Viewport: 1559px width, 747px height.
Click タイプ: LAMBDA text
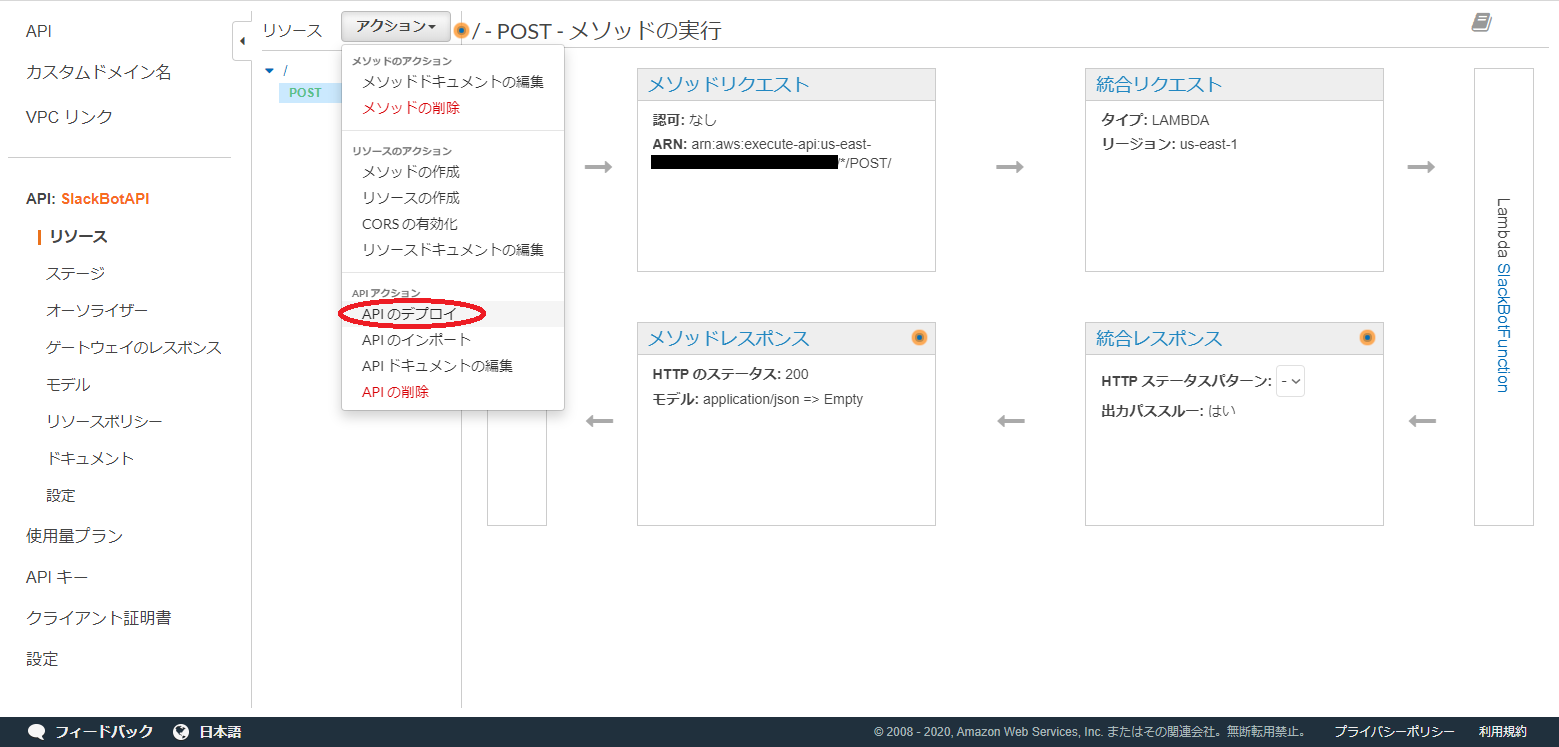[1155, 120]
